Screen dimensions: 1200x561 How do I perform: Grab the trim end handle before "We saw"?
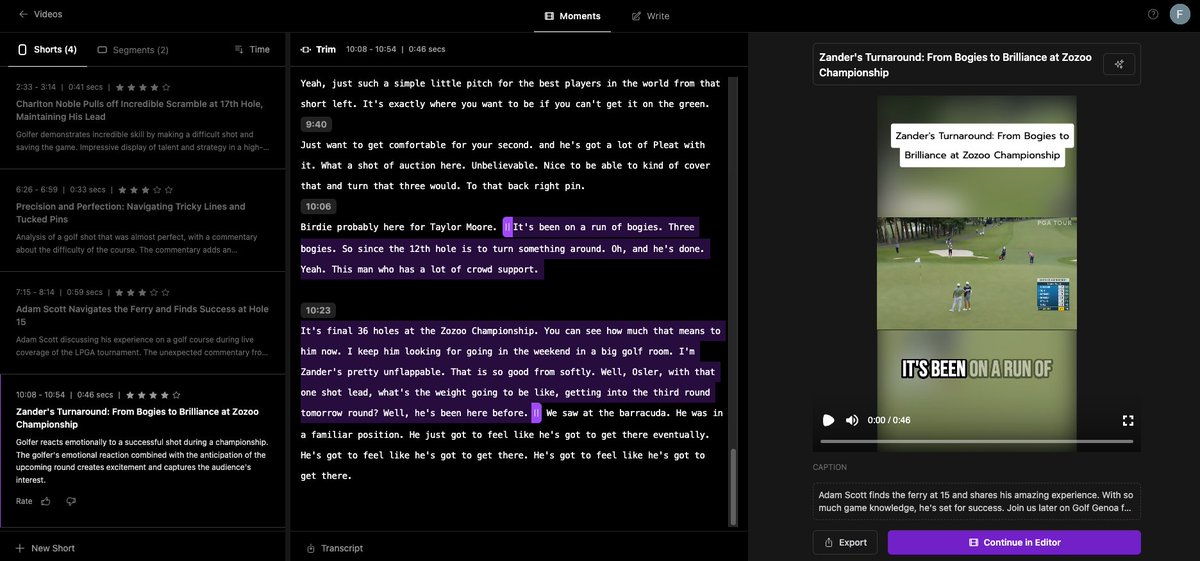536,413
